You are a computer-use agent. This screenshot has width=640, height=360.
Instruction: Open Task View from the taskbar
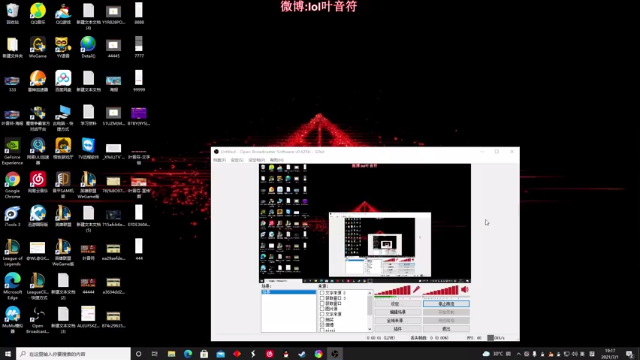(x=155, y=354)
